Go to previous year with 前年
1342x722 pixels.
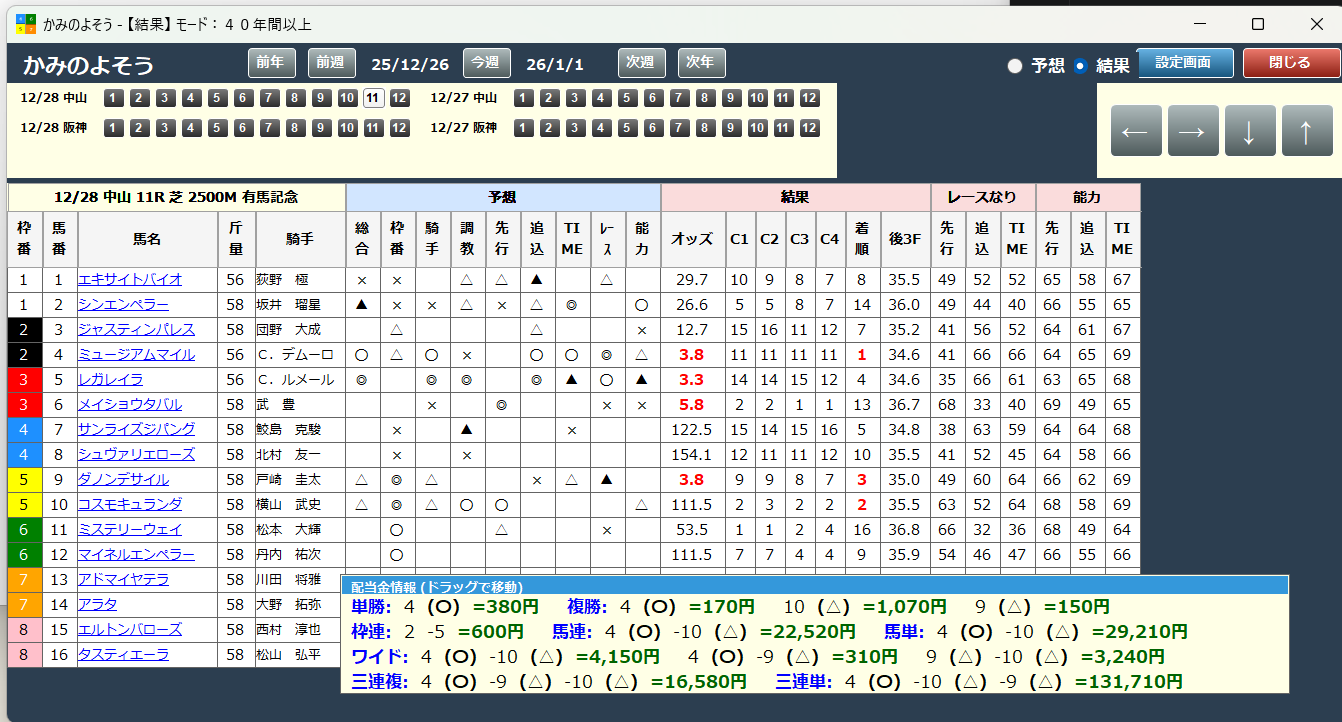click(x=272, y=63)
